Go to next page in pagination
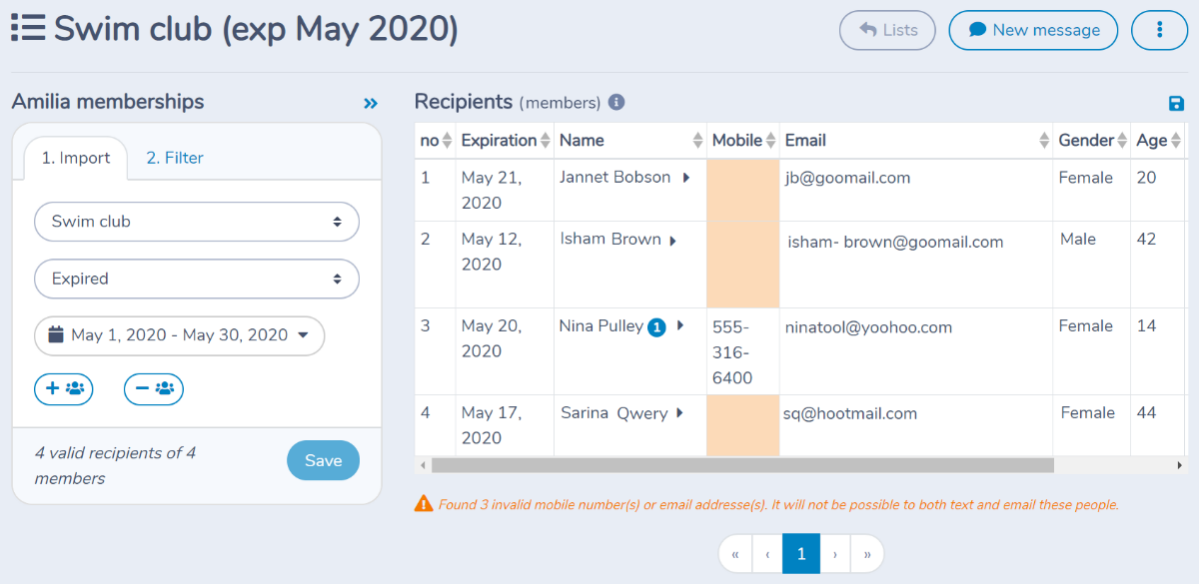 (835, 554)
